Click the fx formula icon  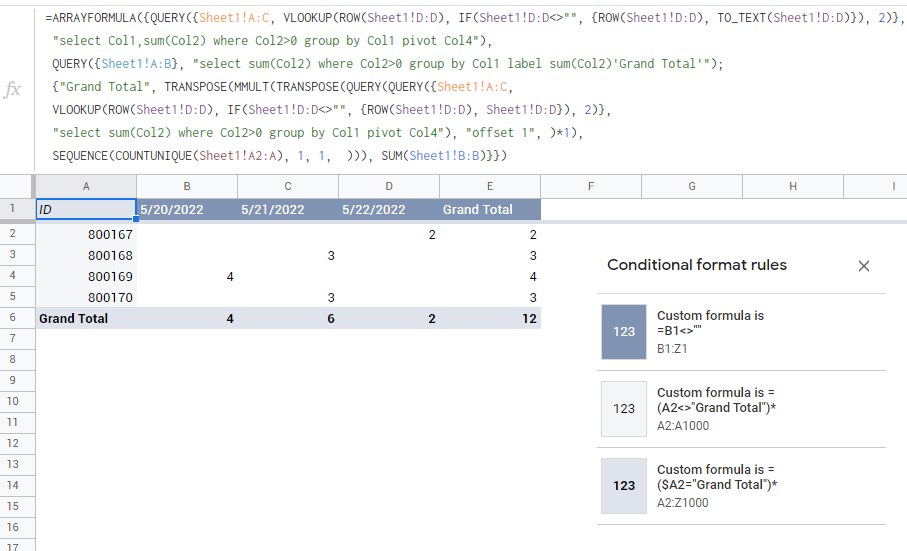pyautogui.click(x=12, y=89)
